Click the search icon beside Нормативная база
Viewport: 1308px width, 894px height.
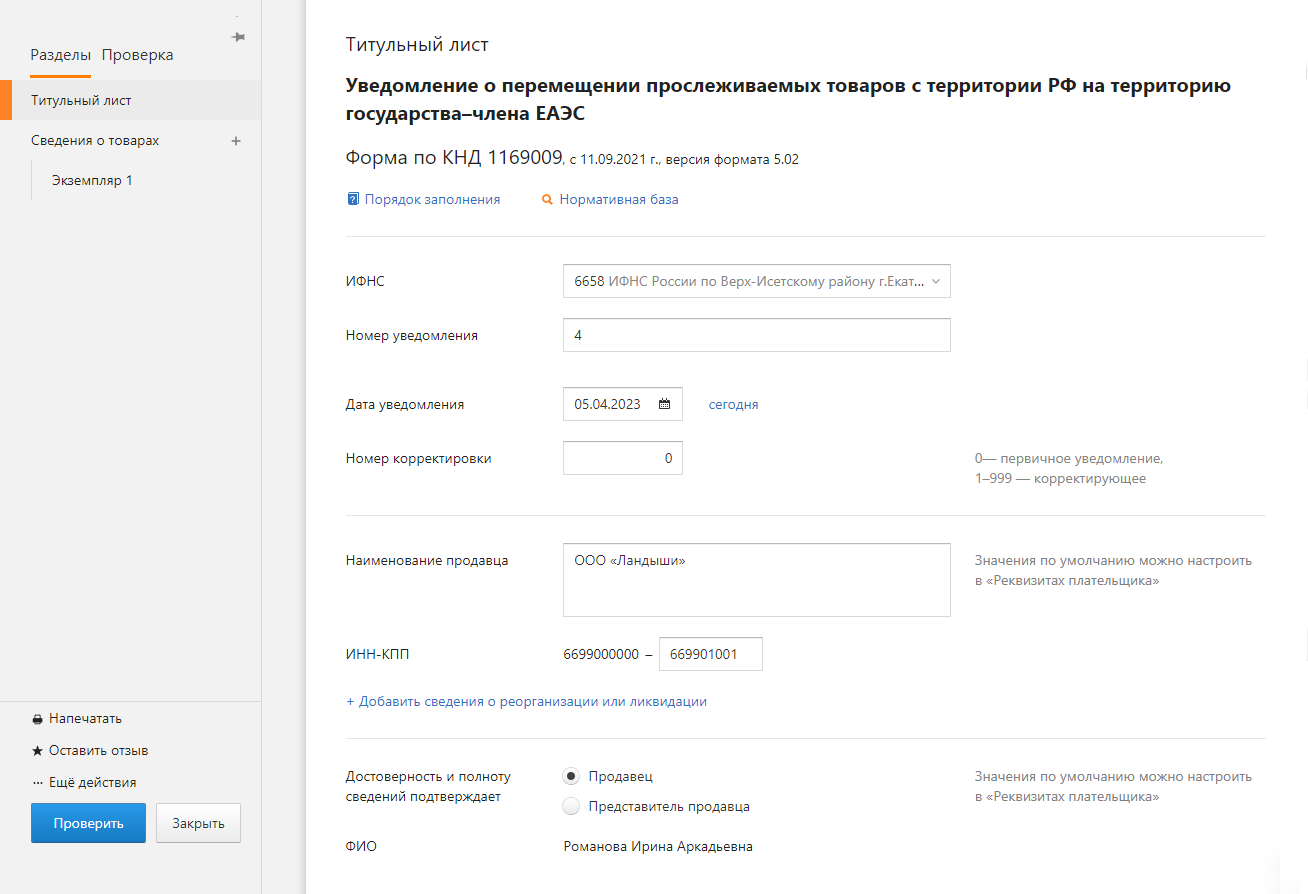[547, 199]
